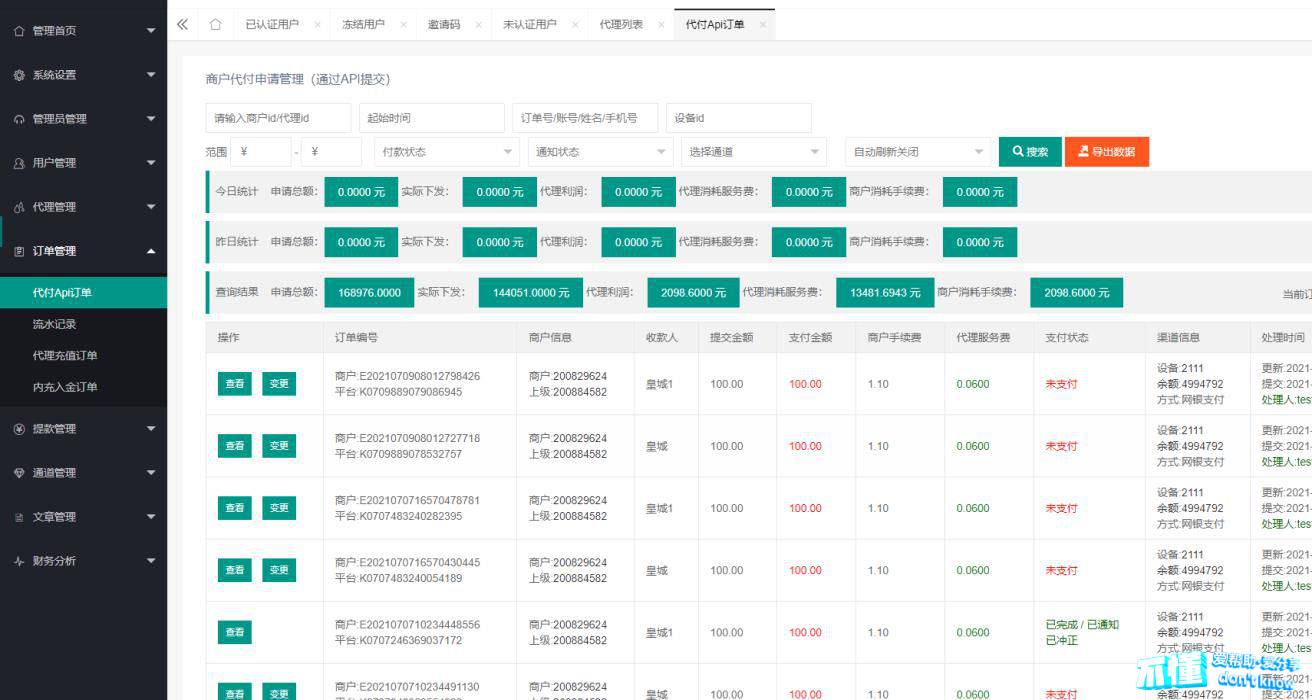The width and height of the screenshot is (1312, 700).
Task: Open 流水记录 in the sidebar
Action: (54, 324)
